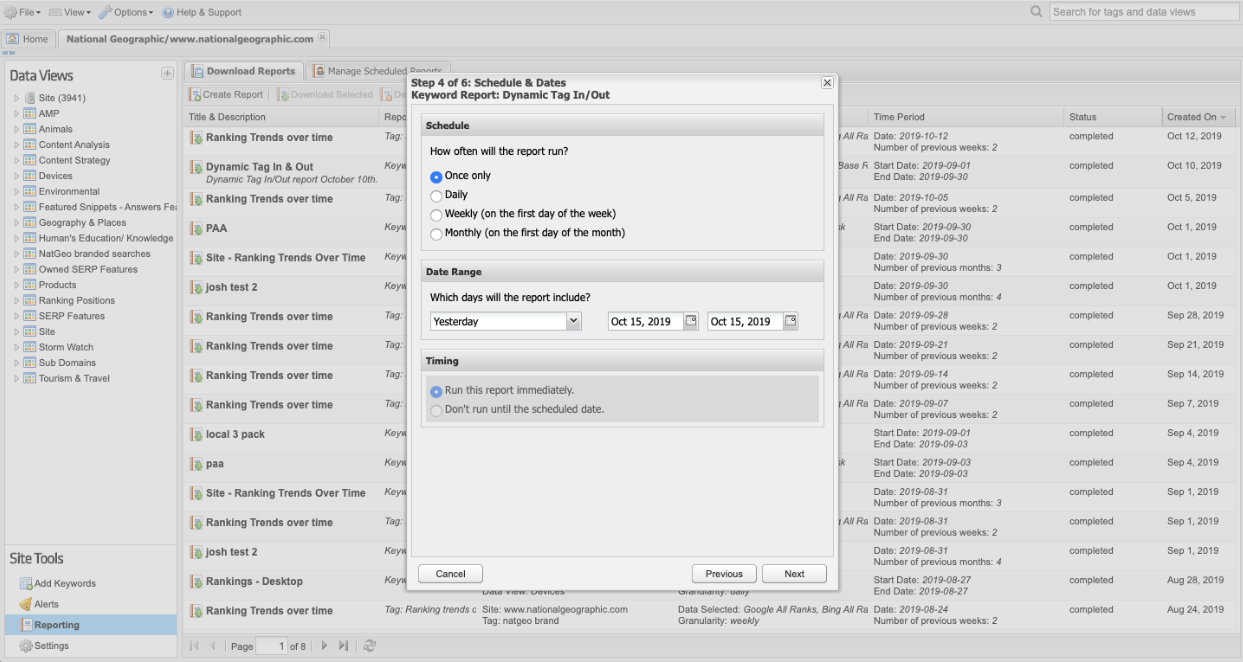Screen dimensions: 1243x662
Task: Click the tag search input field
Action: point(1143,12)
